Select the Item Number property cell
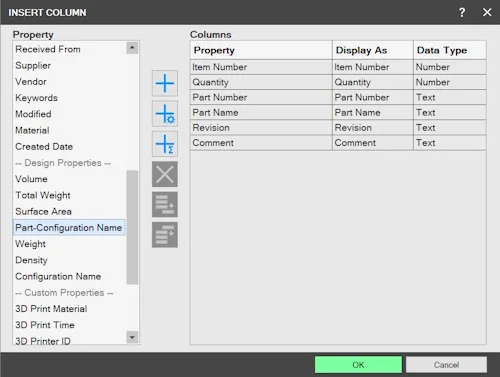Viewport: 500px width, 377px height. pos(261,67)
